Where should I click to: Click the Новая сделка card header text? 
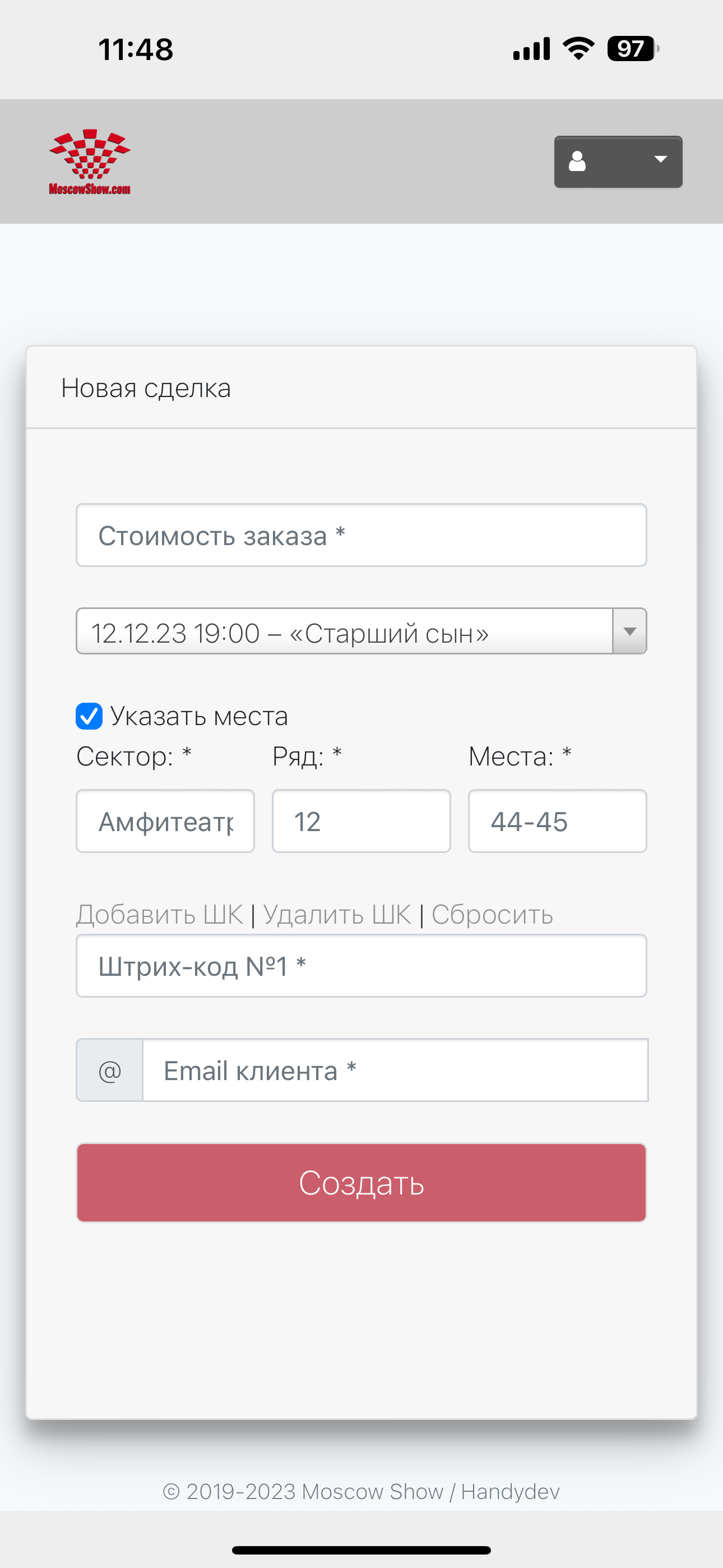click(x=146, y=388)
